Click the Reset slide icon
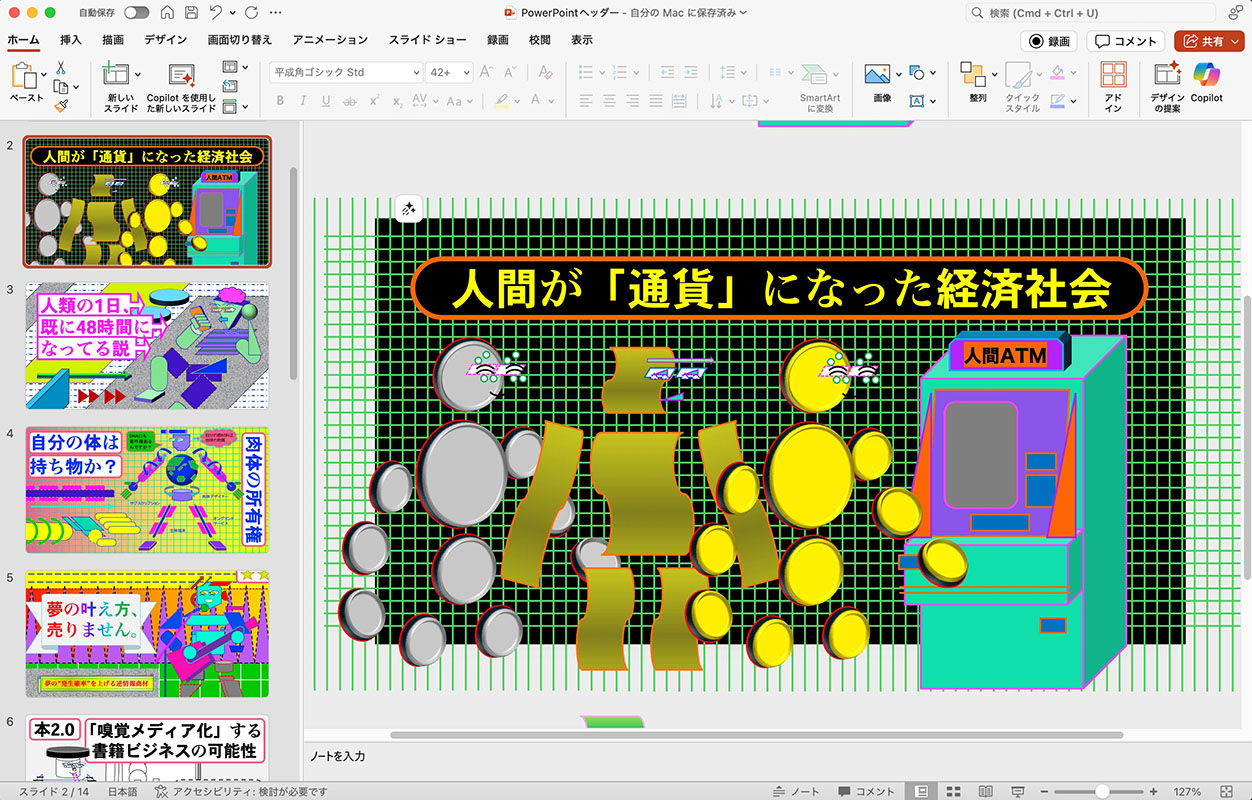 click(230, 87)
